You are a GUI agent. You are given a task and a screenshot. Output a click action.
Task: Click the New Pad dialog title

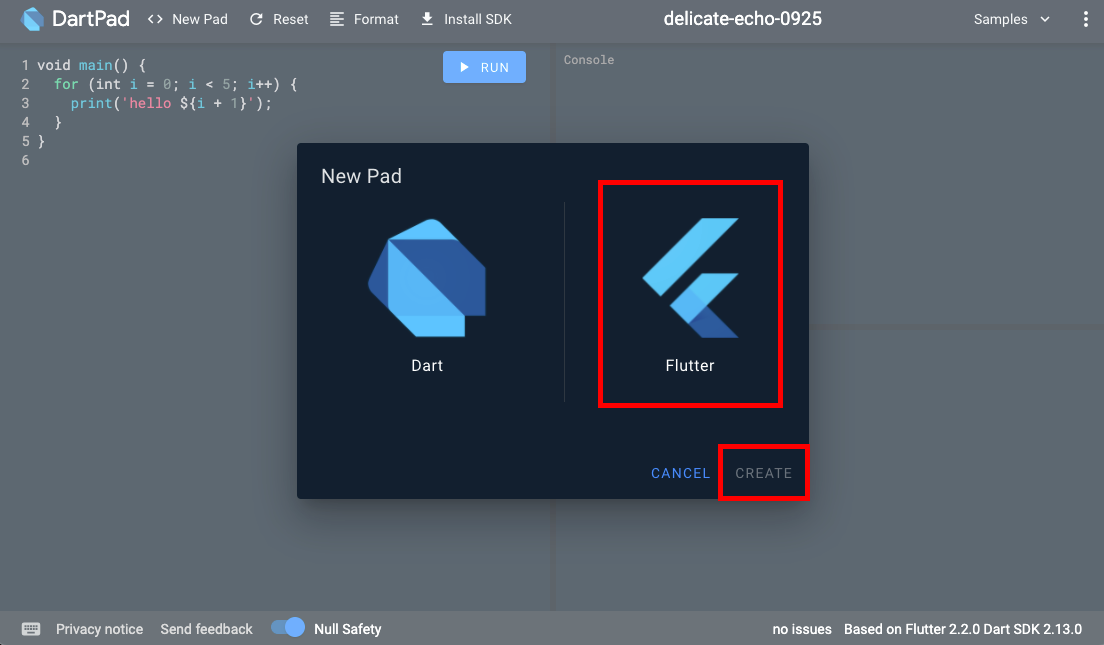click(x=361, y=176)
